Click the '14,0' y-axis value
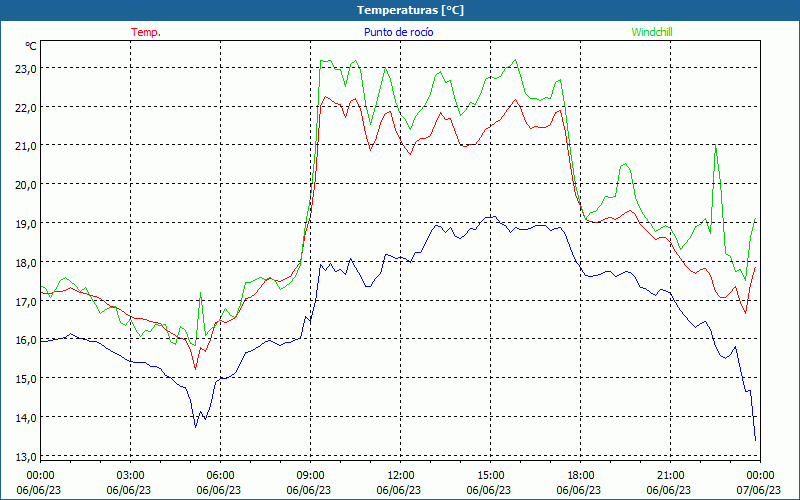 point(25,418)
